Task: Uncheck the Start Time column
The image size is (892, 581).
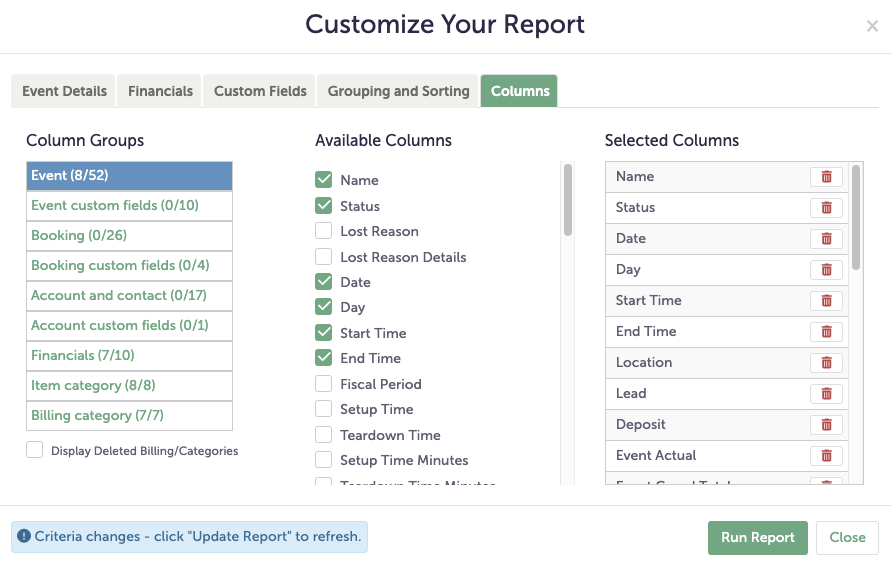Action: [x=322, y=332]
